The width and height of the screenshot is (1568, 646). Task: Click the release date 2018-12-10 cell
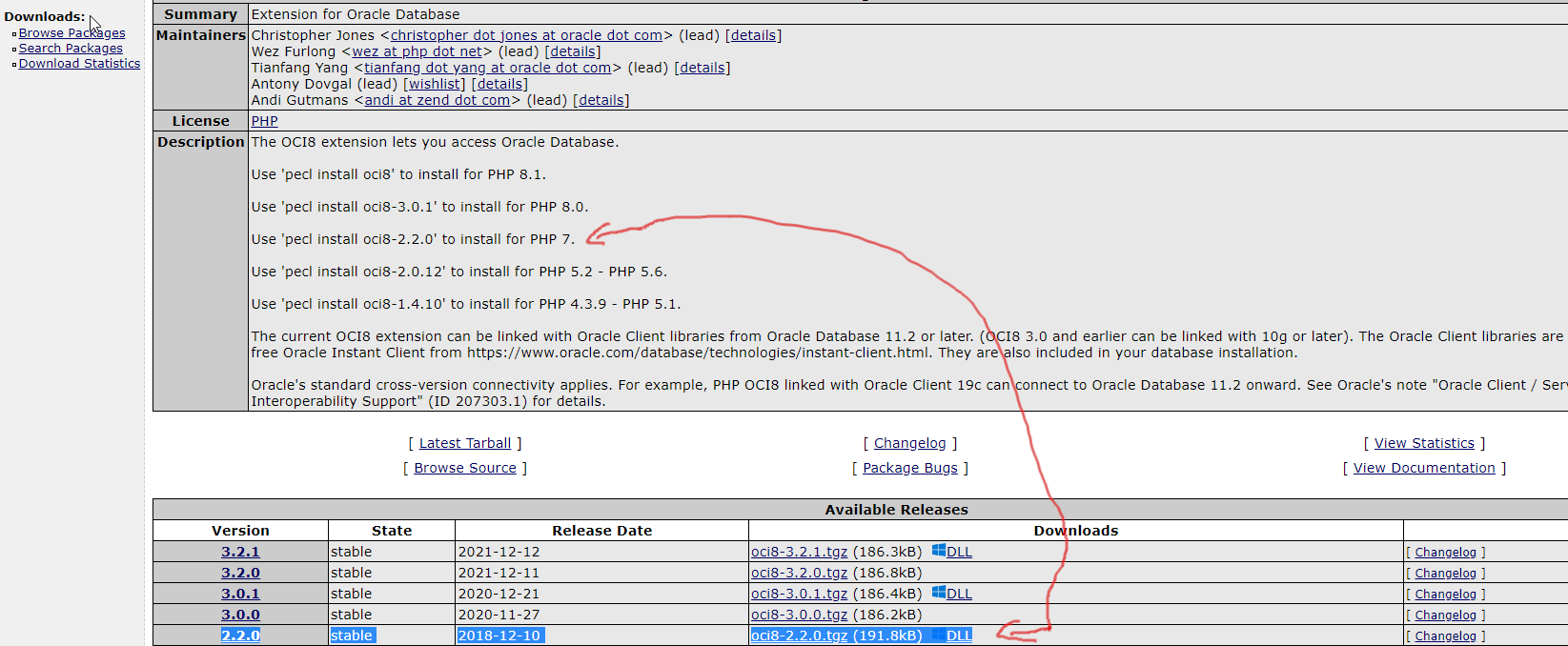coord(601,636)
